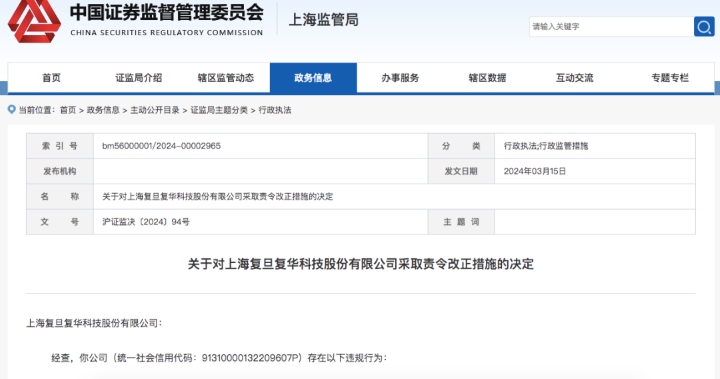The height and width of the screenshot is (379, 720).
Task: Open the 专题专栏 navigation tab
Action: pos(670,78)
